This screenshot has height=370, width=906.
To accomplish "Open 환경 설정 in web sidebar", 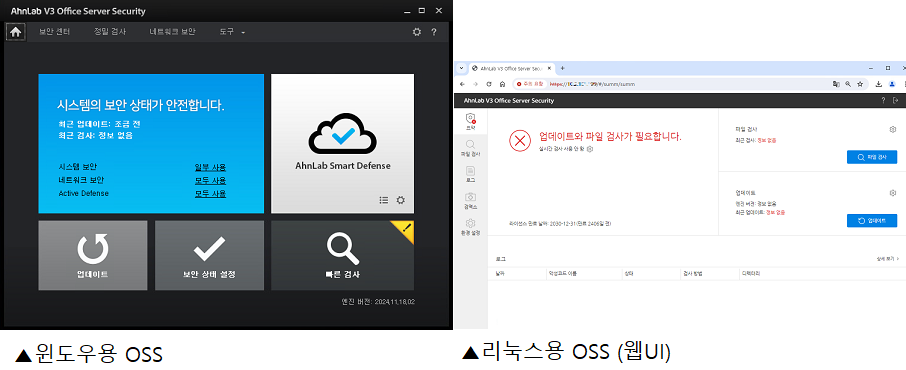I will pyautogui.click(x=471, y=227).
